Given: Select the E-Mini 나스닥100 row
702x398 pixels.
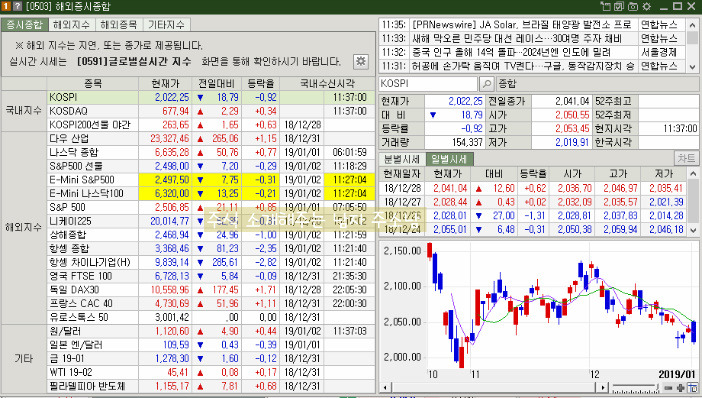Looking at the screenshot, I should tap(210, 193).
